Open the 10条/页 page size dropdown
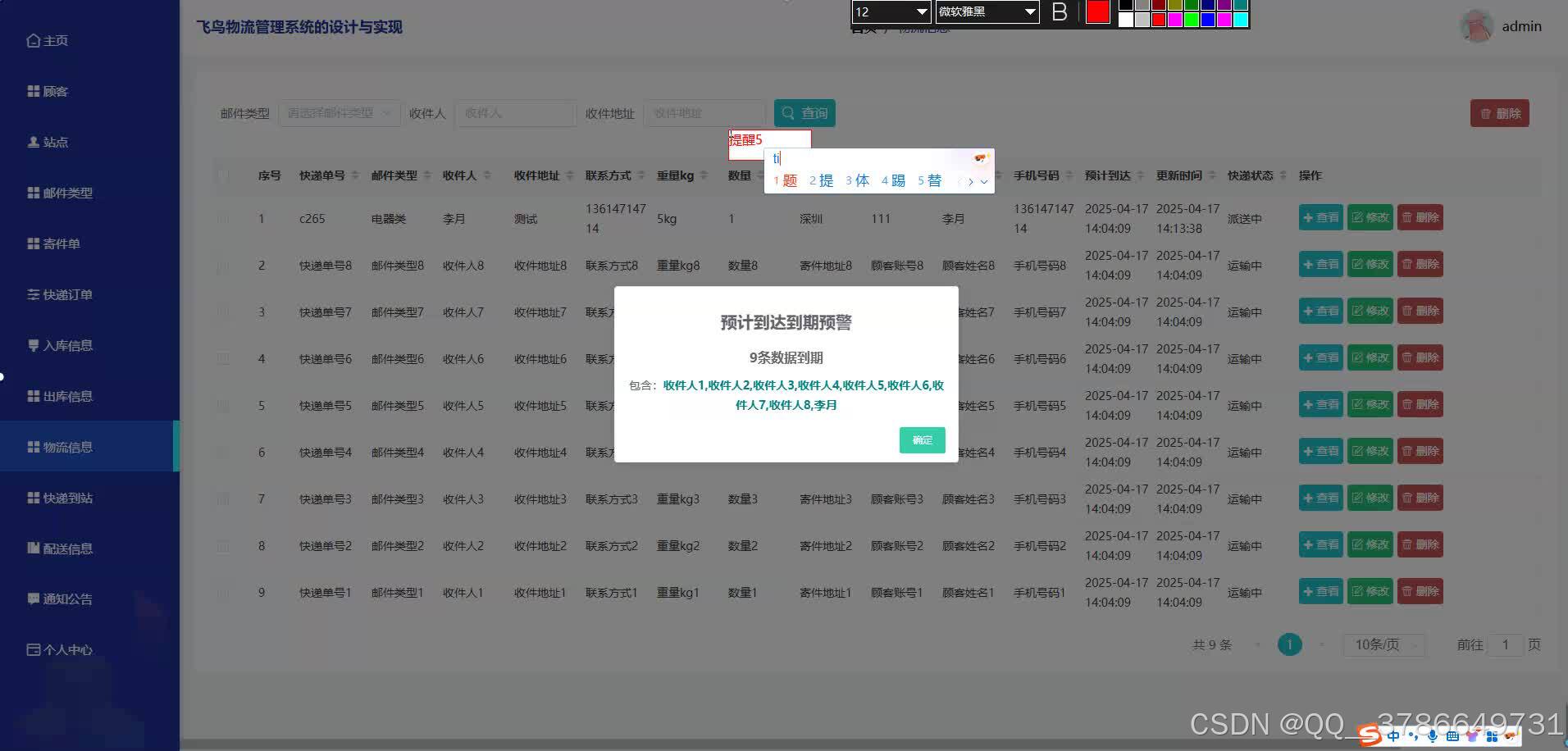Viewport: 1568px width, 751px height. coord(1384,644)
